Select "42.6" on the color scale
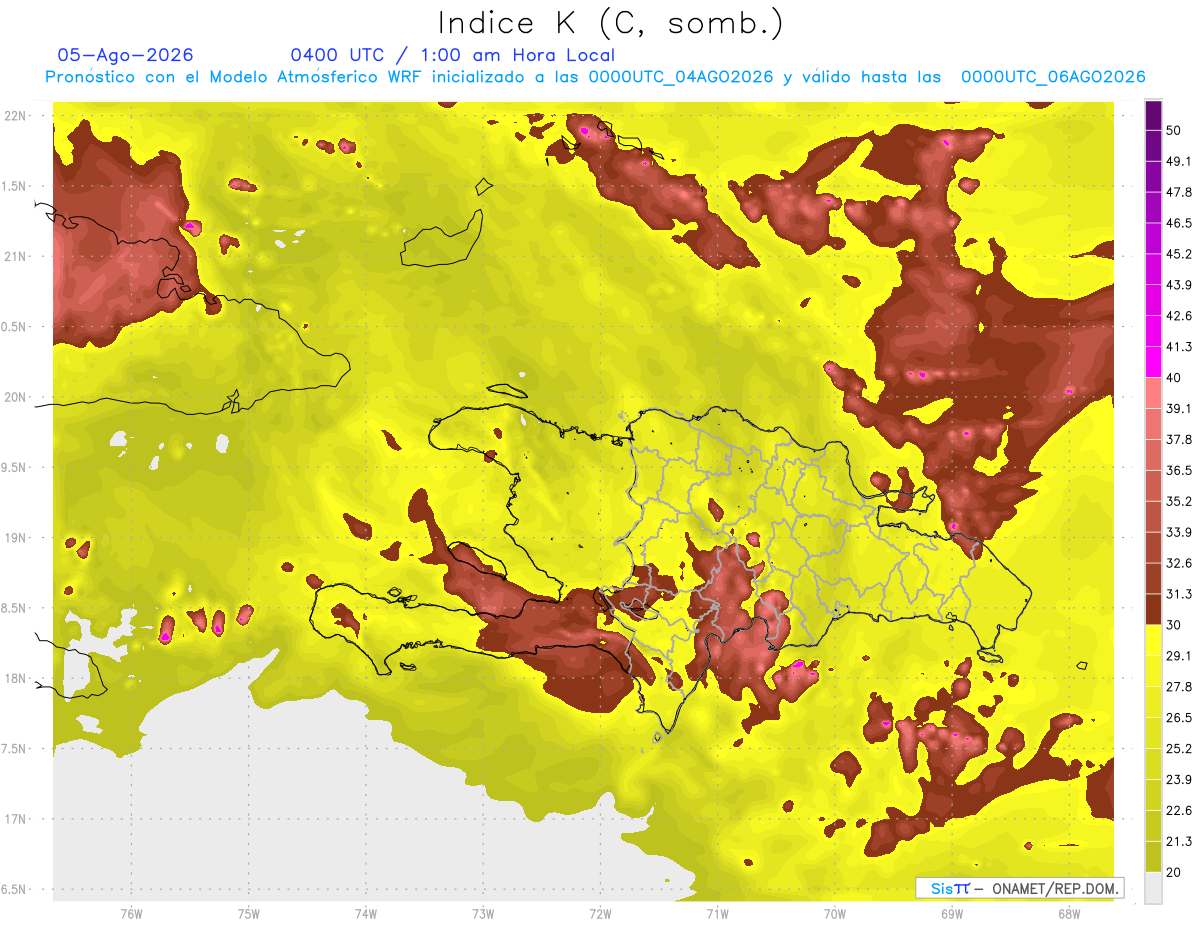1200x927 pixels. click(1178, 316)
